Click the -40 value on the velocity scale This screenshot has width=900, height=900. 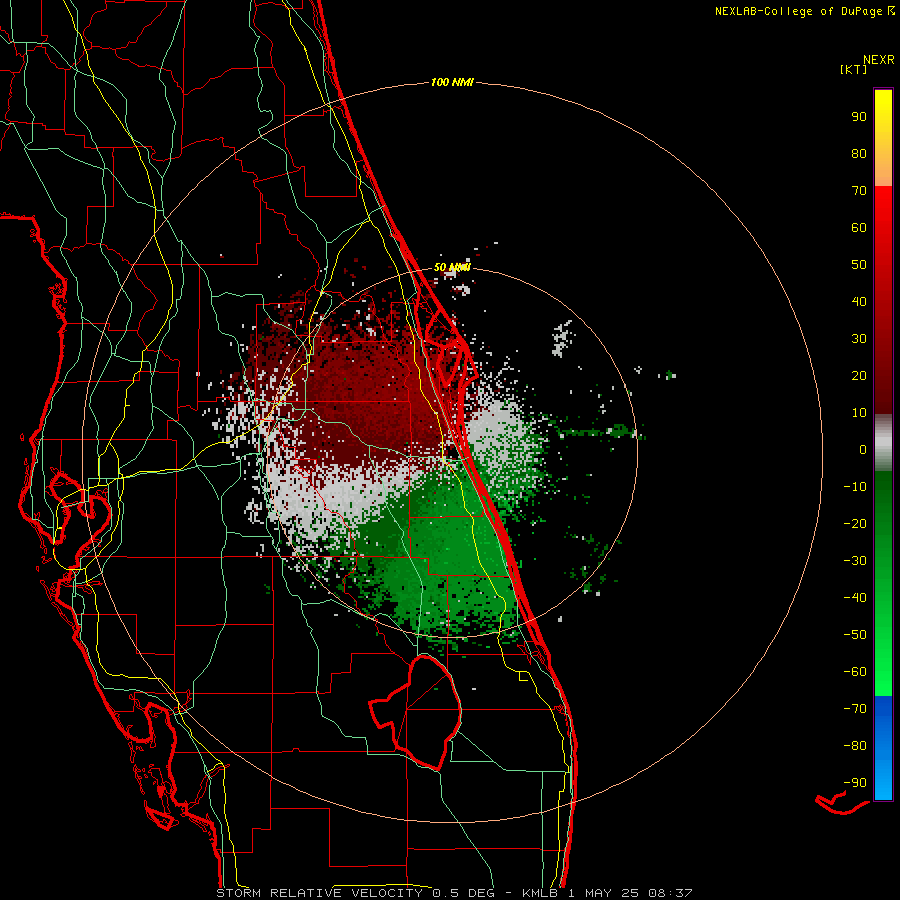[x=855, y=598]
